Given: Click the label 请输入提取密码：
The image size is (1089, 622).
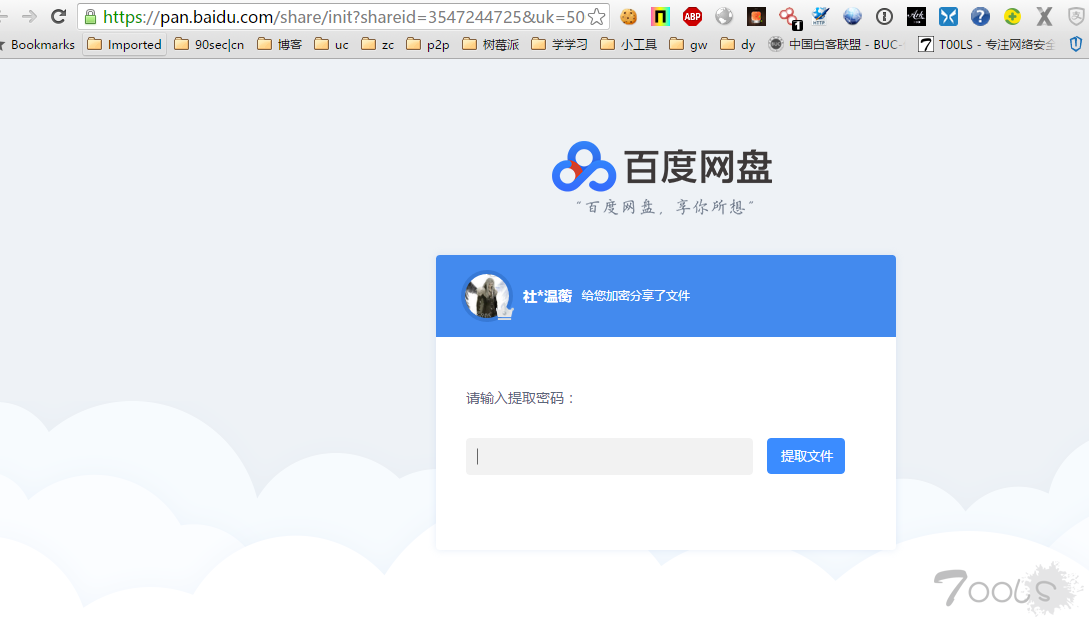Looking at the screenshot, I should coord(521,398).
